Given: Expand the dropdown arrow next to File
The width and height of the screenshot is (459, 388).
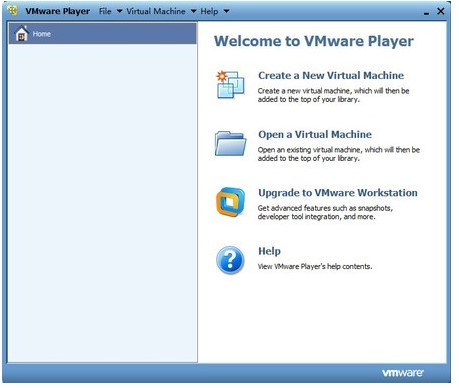Looking at the screenshot, I should pos(119,11).
